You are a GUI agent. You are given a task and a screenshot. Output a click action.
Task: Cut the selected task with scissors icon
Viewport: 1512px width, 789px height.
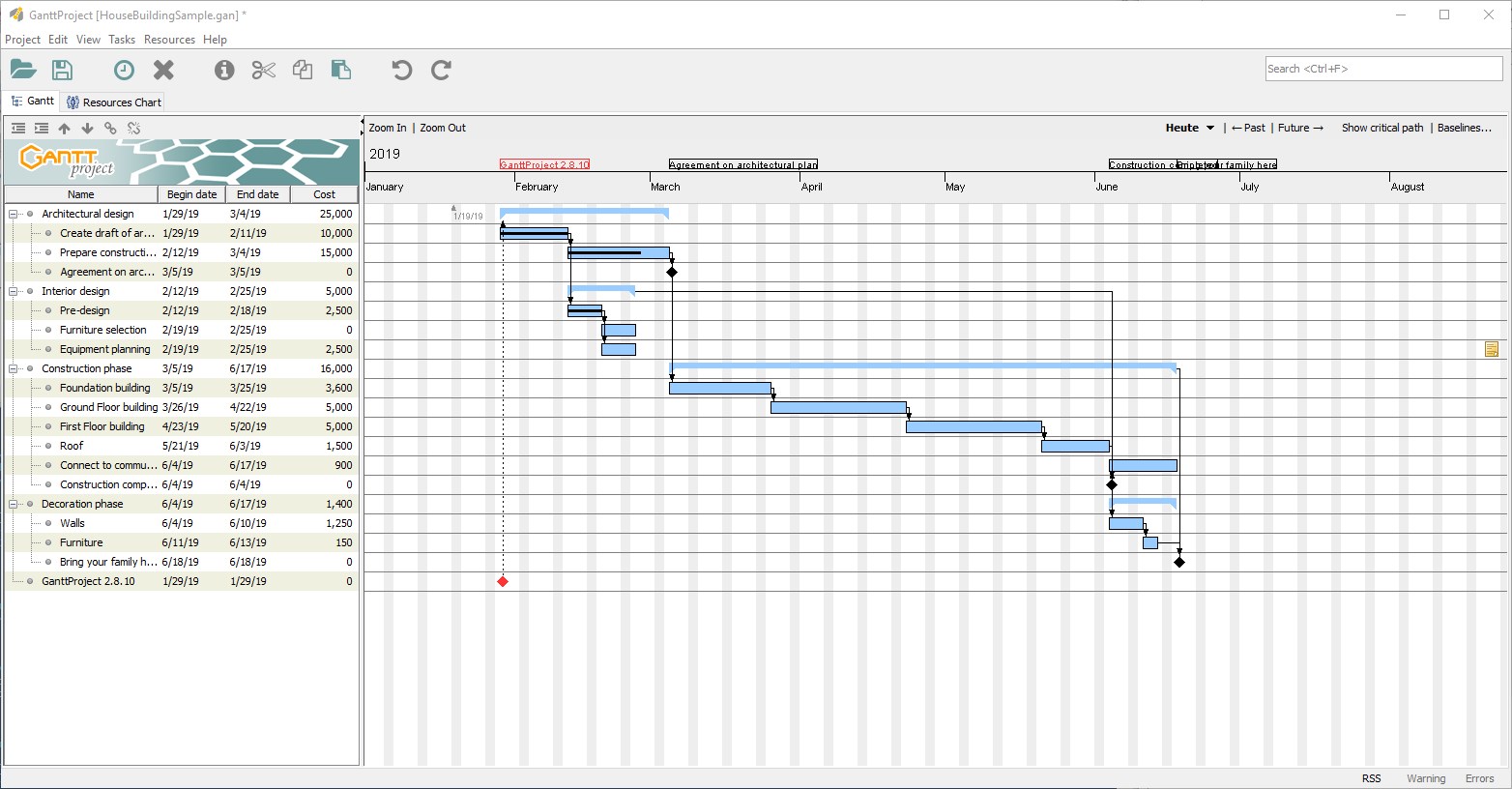pyautogui.click(x=263, y=69)
